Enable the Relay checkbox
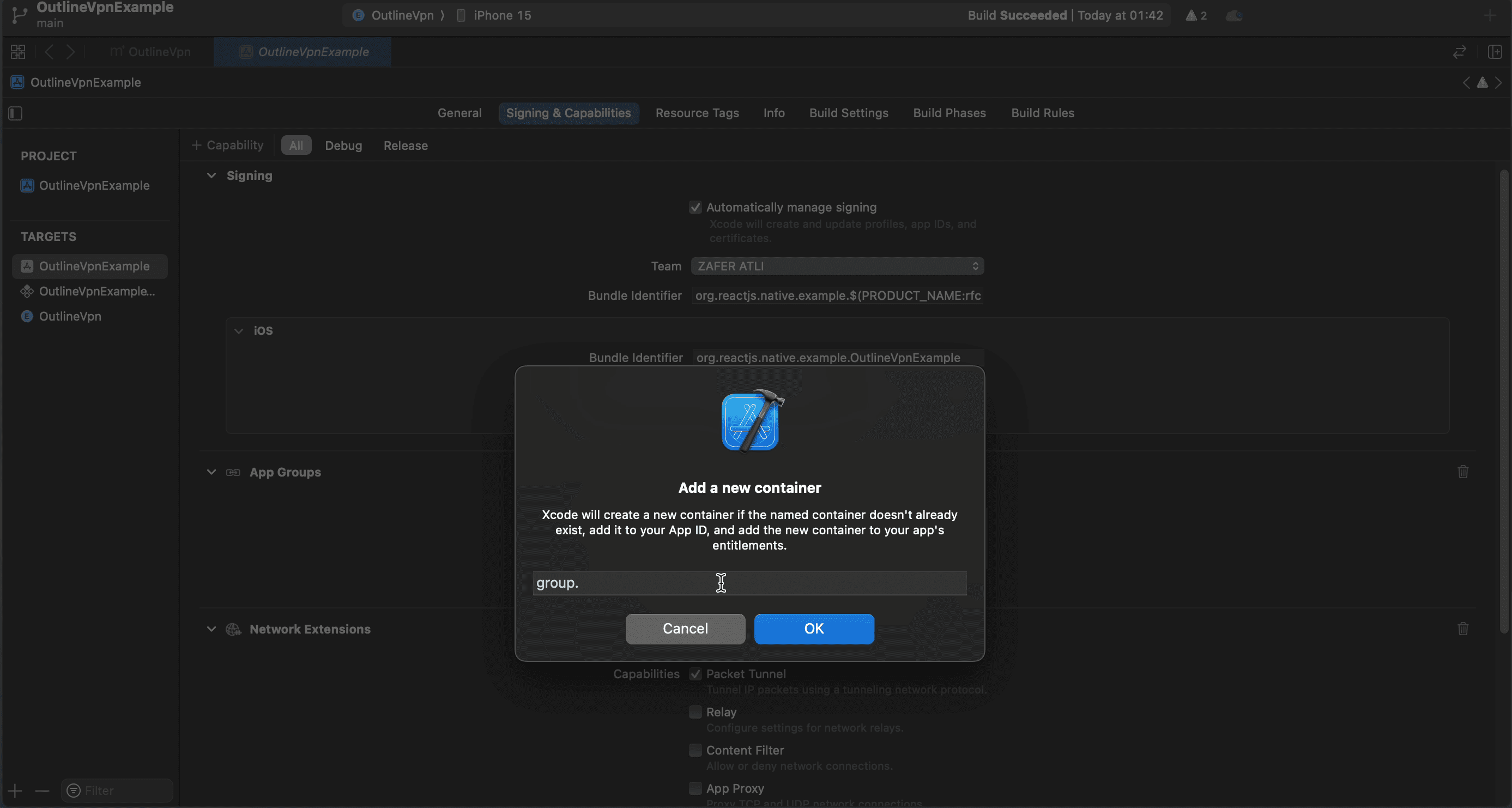Viewport: 1512px width, 808px height. tap(695, 711)
